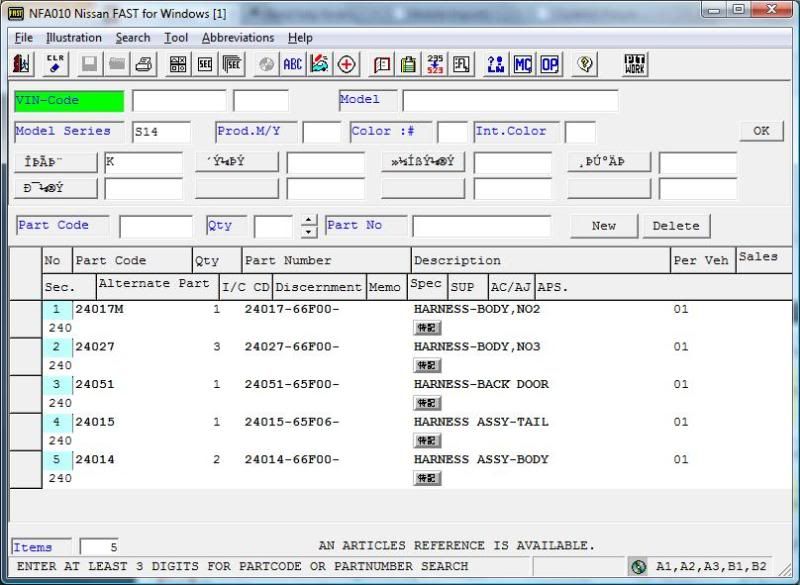The height and width of the screenshot is (585, 800).
Task: Click the printer icon in toolbar
Action: pos(144,64)
